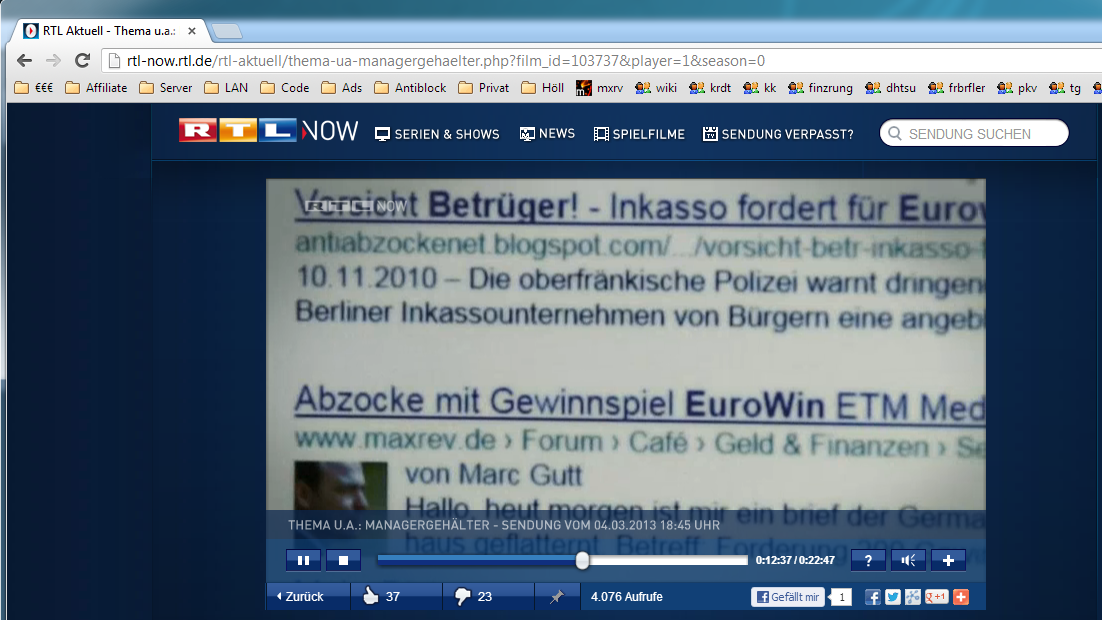The image size is (1102, 620).
Task: Open the player help question mark
Action: pyautogui.click(x=868, y=561)
